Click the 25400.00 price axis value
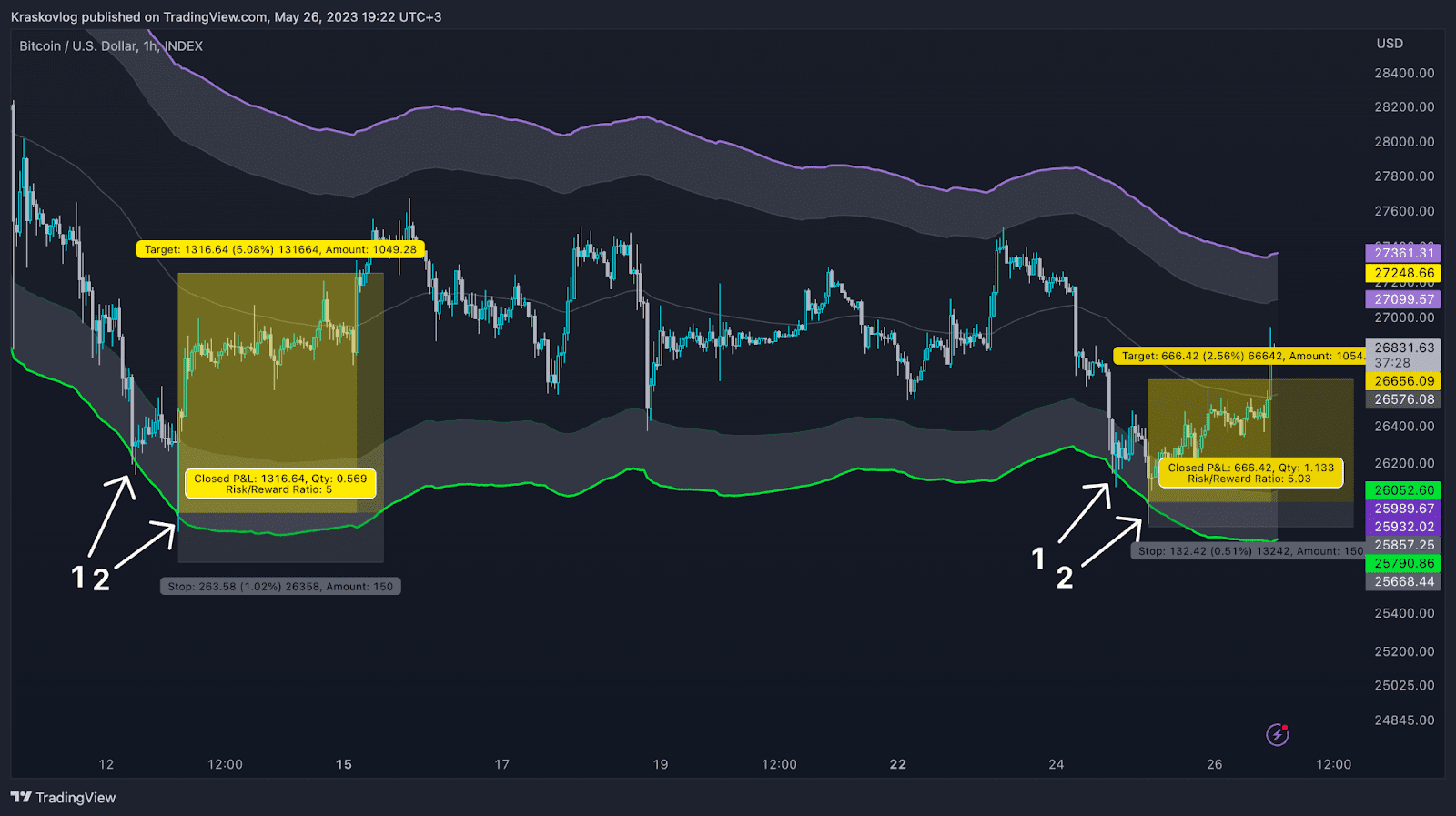1456x816 pixels. [x=1404, y=613]
